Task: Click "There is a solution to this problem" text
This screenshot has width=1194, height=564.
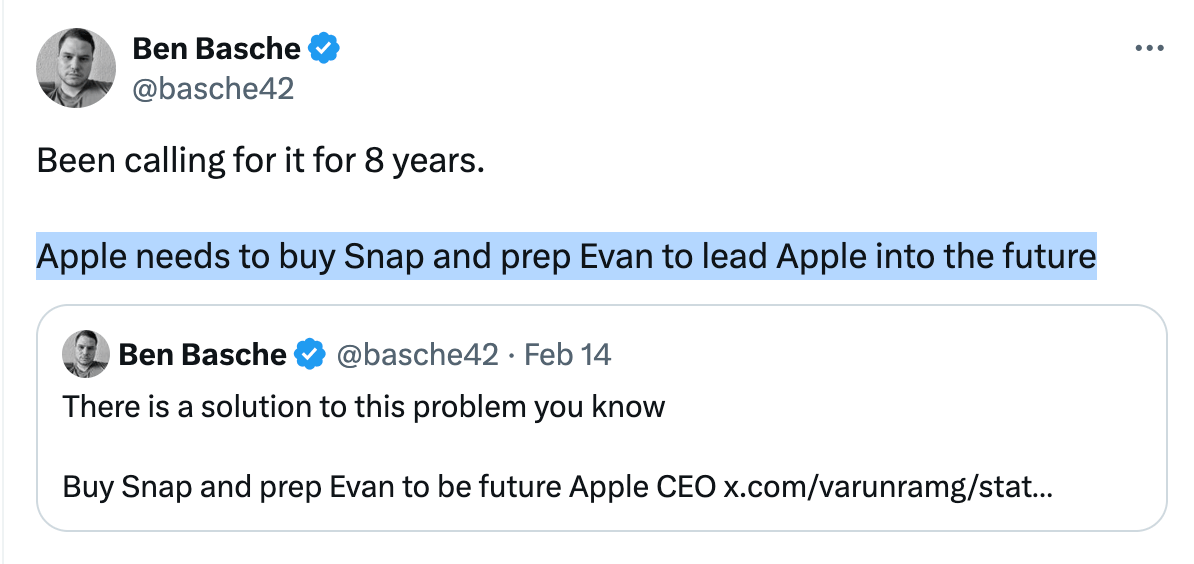Action: (363, 407)
